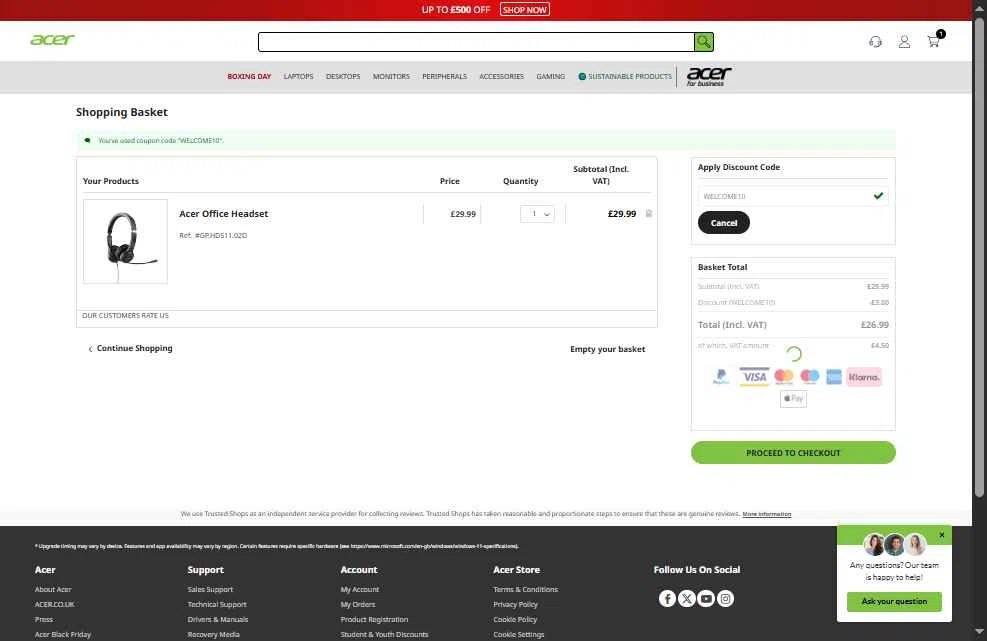Open Cookie Policy footer link
Viewport: 987px width, 641px height.
(515, 620)
